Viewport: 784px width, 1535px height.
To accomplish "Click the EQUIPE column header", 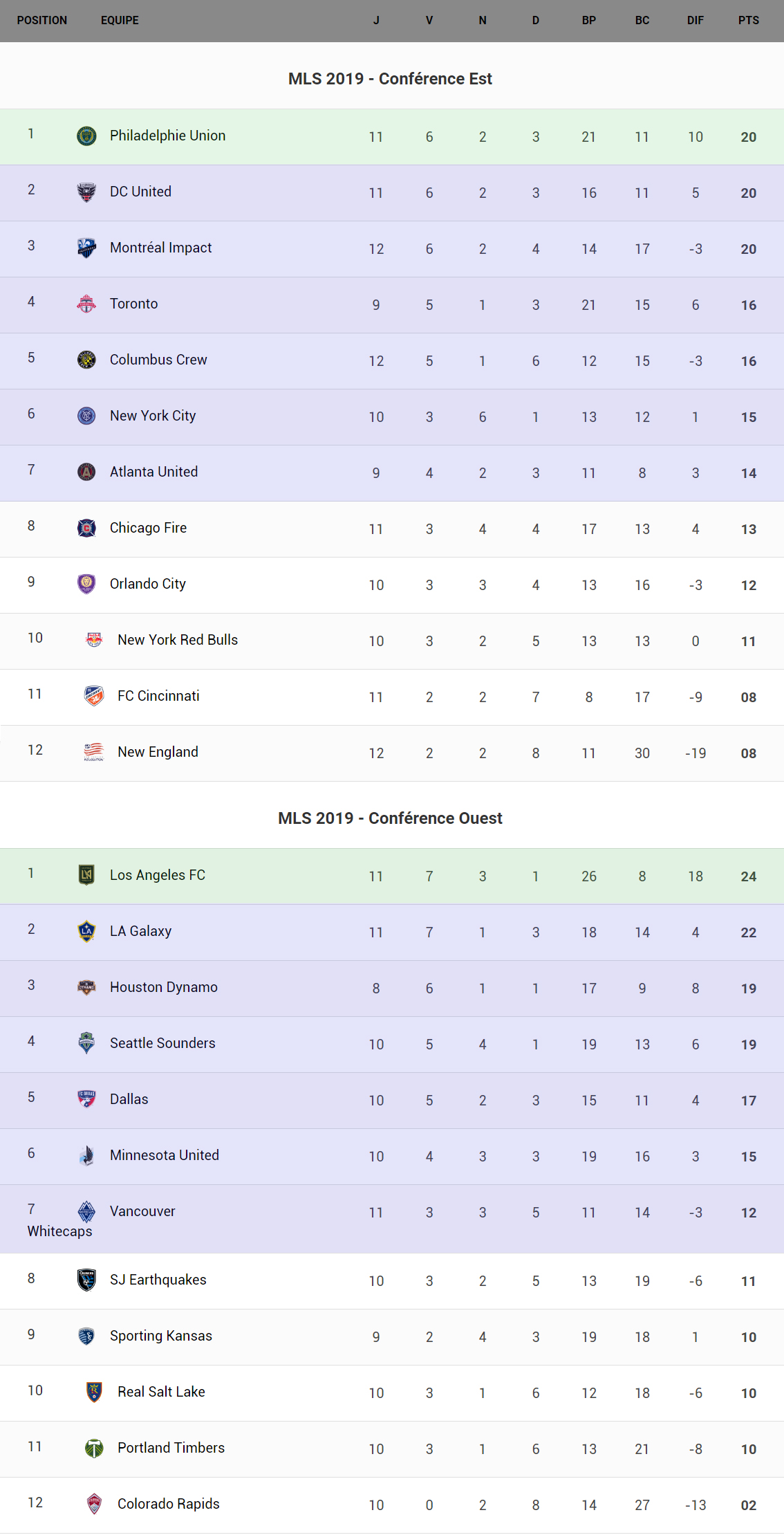I will click(x=120, y=20).
